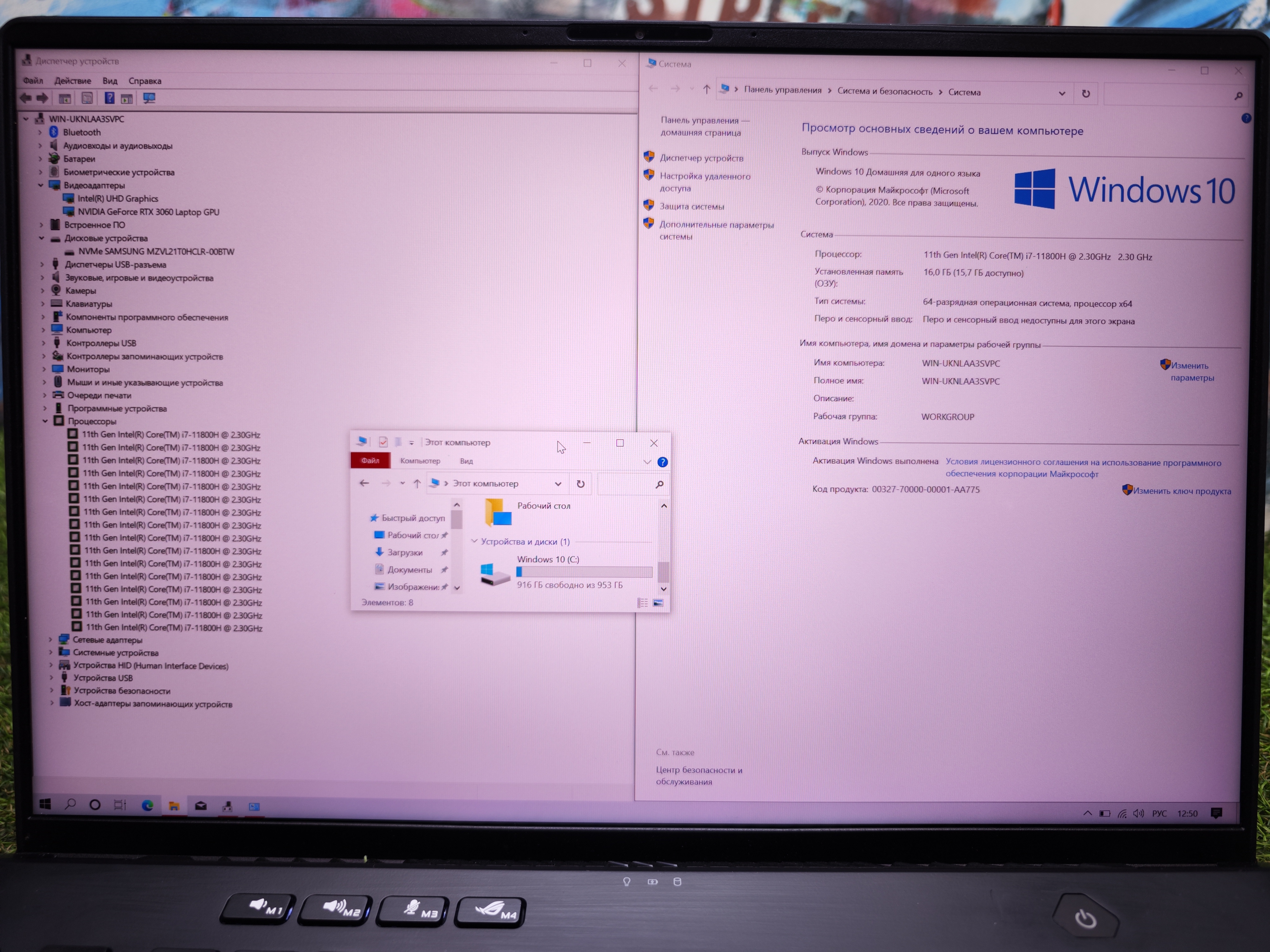Expand the Bluetooth device category
This screenshot has width=1270, height=952.
40,133
